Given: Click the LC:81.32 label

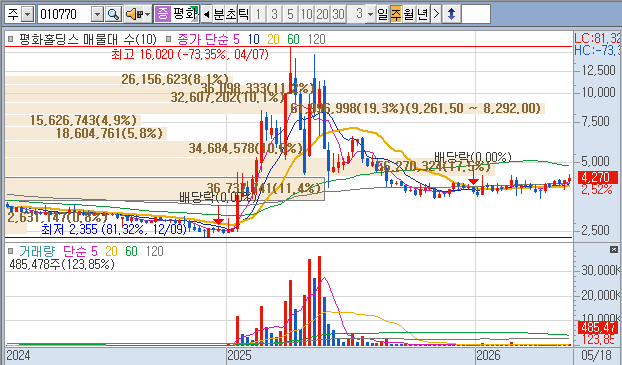Looking at the screenshot, I should coord(597,38).
